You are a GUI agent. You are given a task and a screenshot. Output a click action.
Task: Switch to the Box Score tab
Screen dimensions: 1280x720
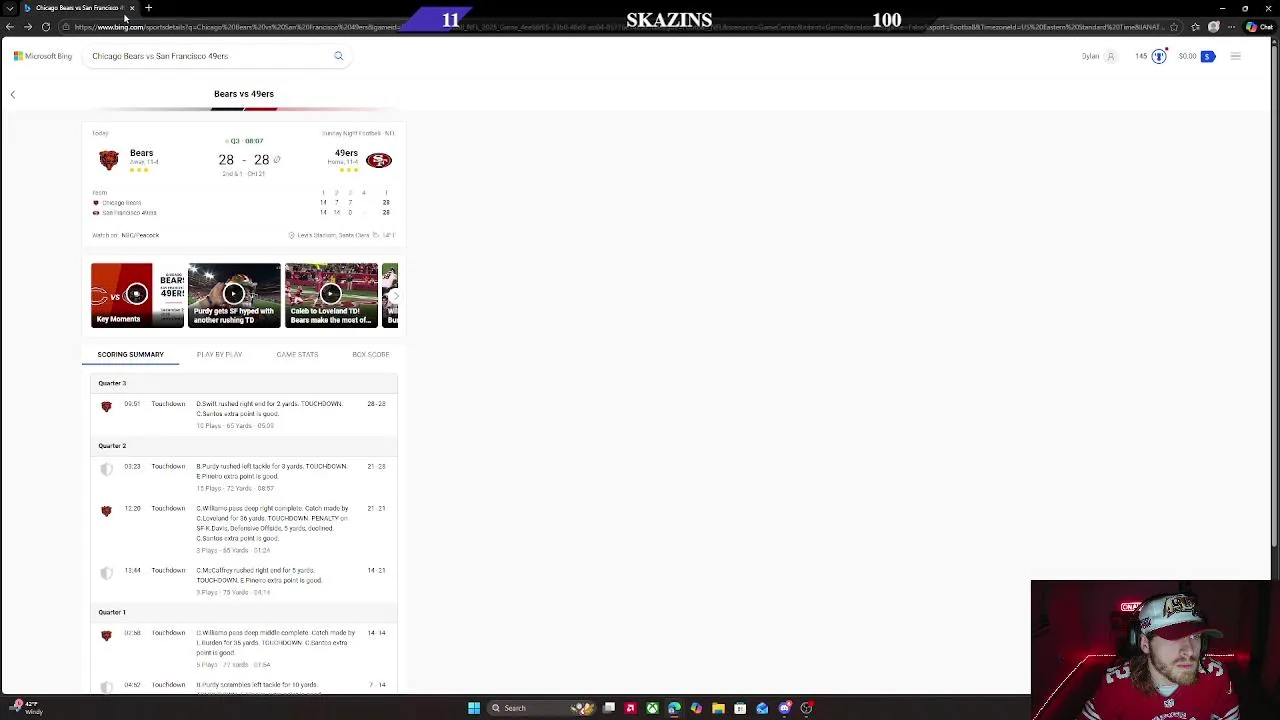pos(371,354)
